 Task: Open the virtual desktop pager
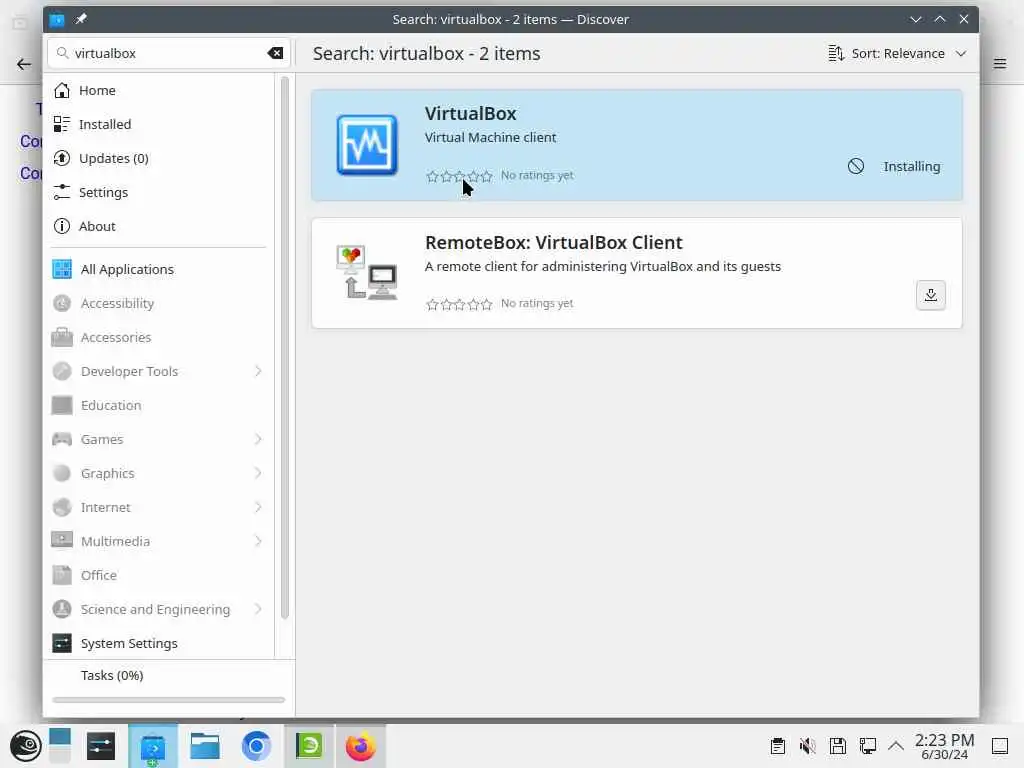tap(60, 746)
